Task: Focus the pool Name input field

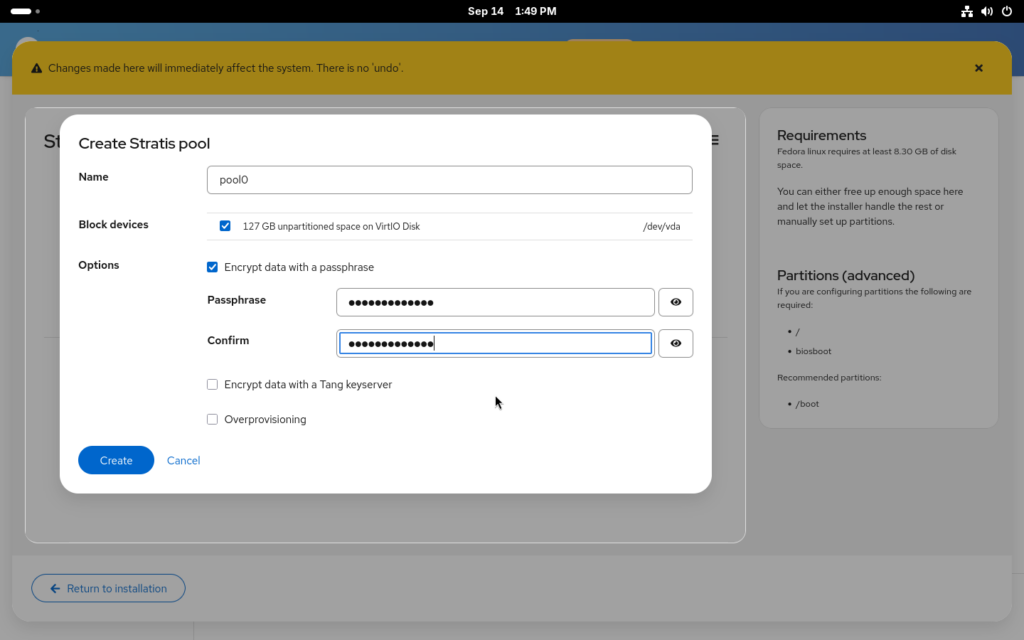Action: tap(449, 180)
